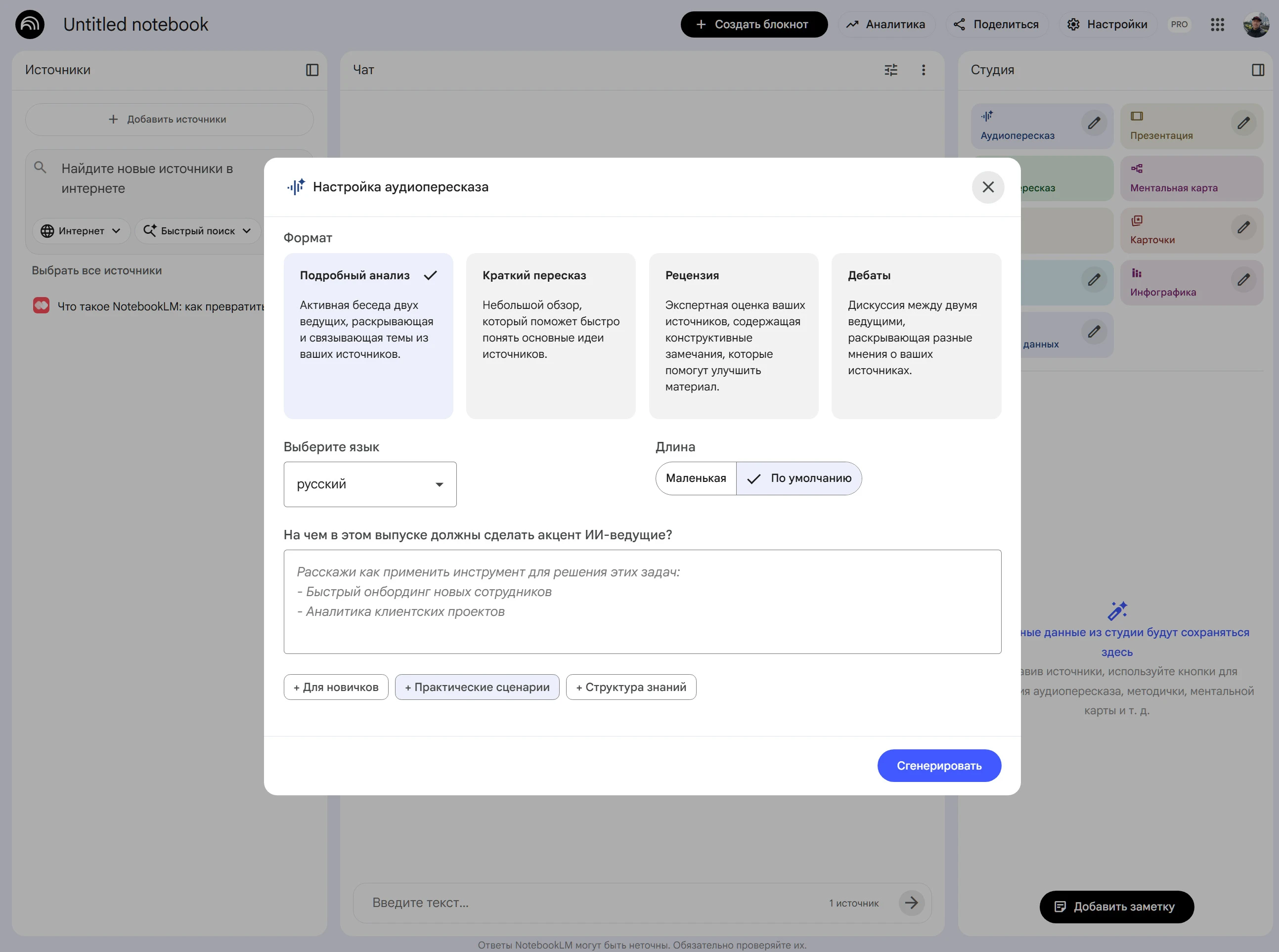The width and height of the screenshot is (1279, 952).
Task: Open chat three-dot options menu
Action: pyautogui.click(x=924, y=70)
